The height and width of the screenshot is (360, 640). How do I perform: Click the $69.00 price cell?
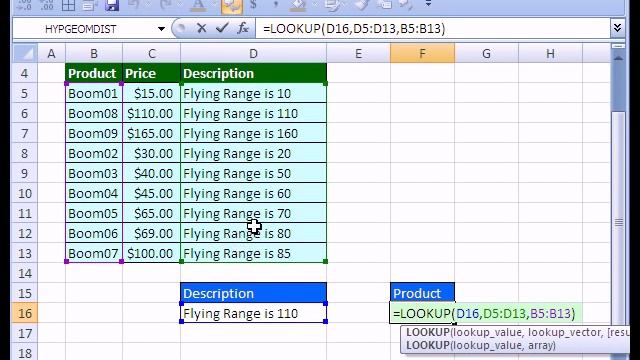tap(151, 233)
